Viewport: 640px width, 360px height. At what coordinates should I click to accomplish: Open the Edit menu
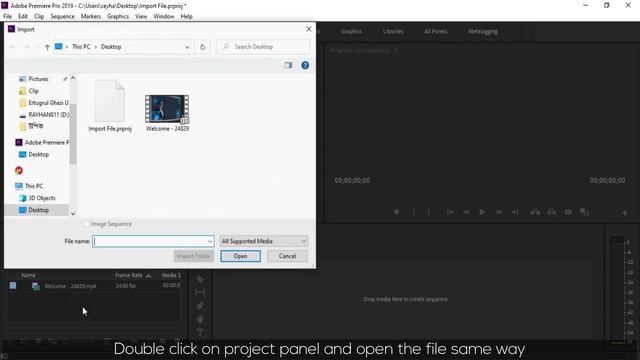(23, 16)
